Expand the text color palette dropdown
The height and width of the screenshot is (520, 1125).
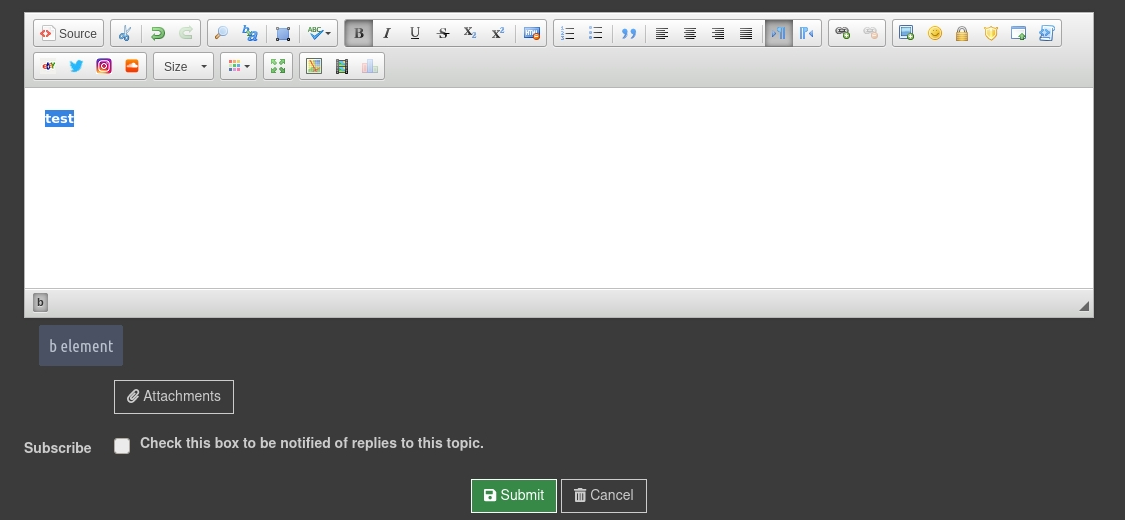[x=238, y=66]
